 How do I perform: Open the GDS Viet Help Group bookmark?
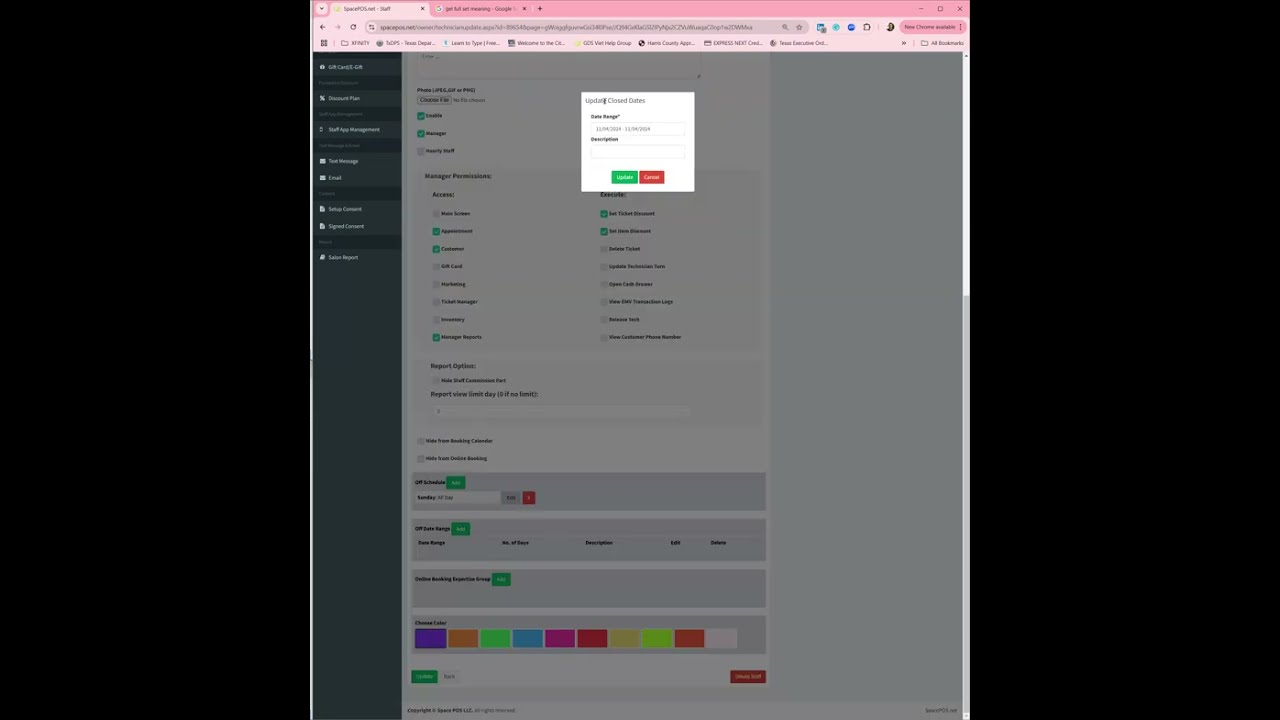(x=603, y=43)
